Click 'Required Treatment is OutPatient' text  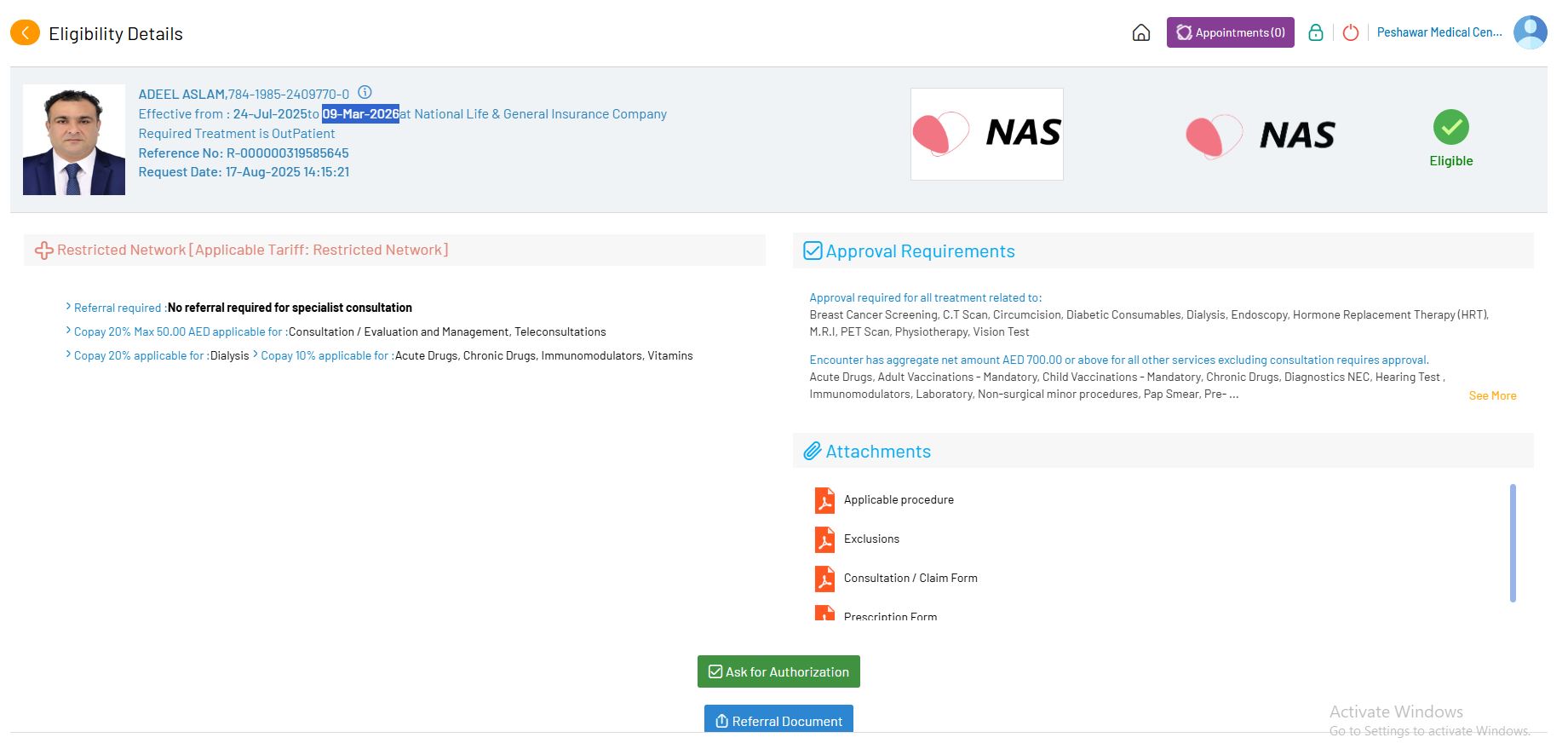[237, 134]
